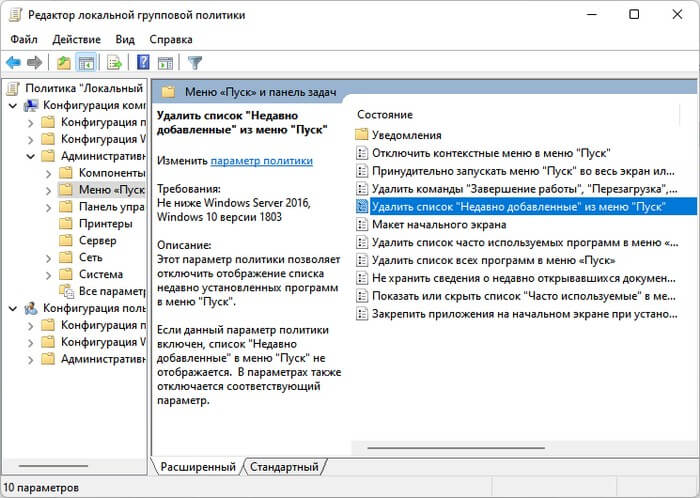Screen dimensions: 700x498
Task: Click the folder icon in the «Меню Пуск» header
Action: (168, 92)
